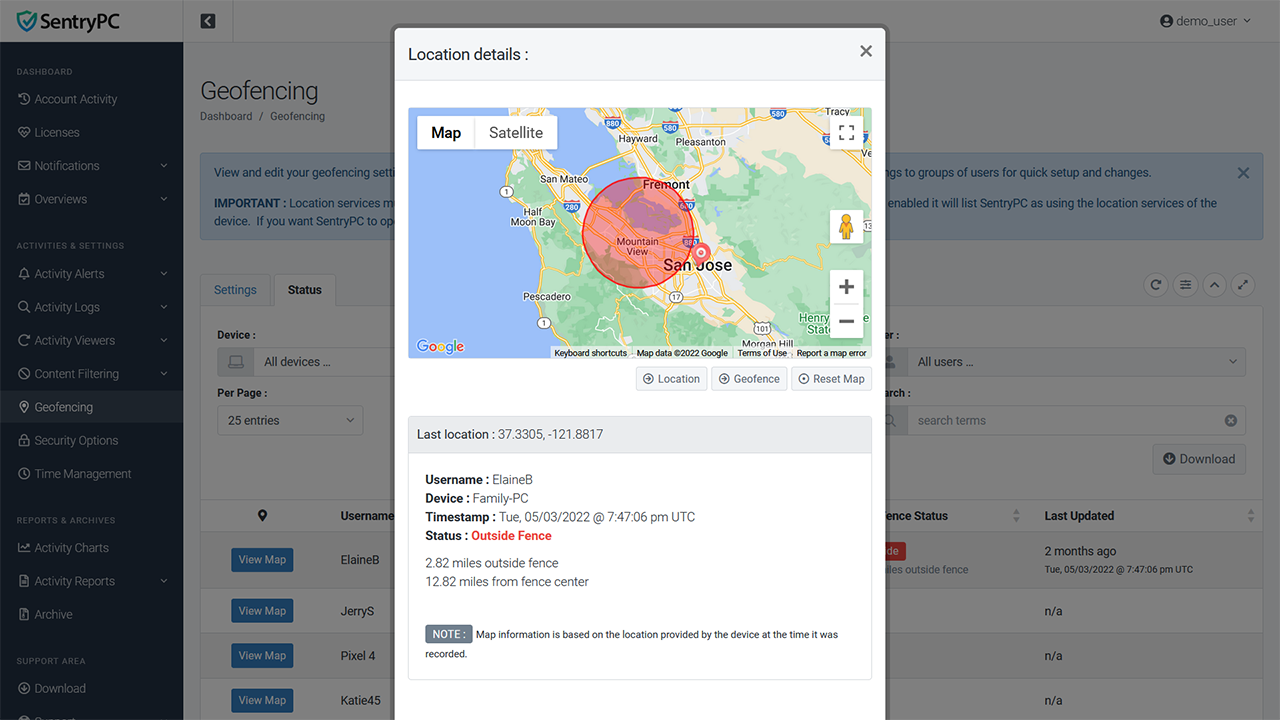Zoom out on the map
Image resolution: width=1280 pixels, height=720 pixels.
[x=846, y=321]
